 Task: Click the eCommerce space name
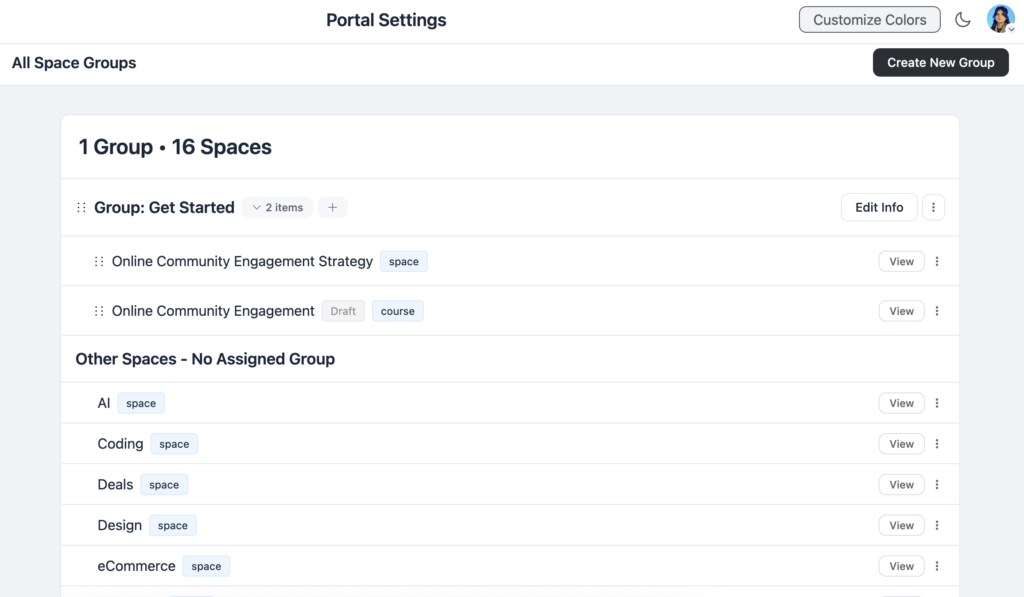(136, 566)
